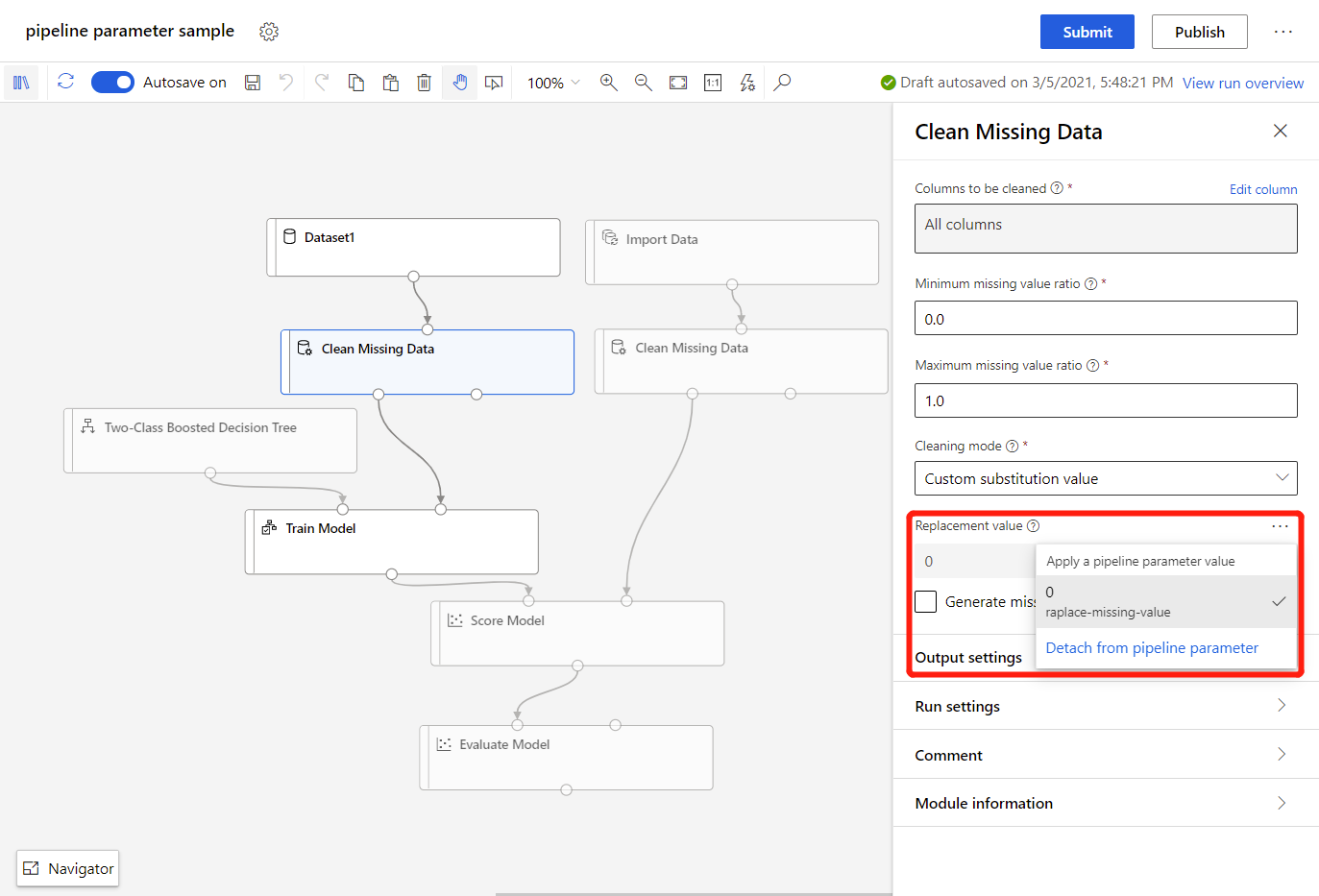Click the Minimum missing value ratio field

pos(1105,319)
